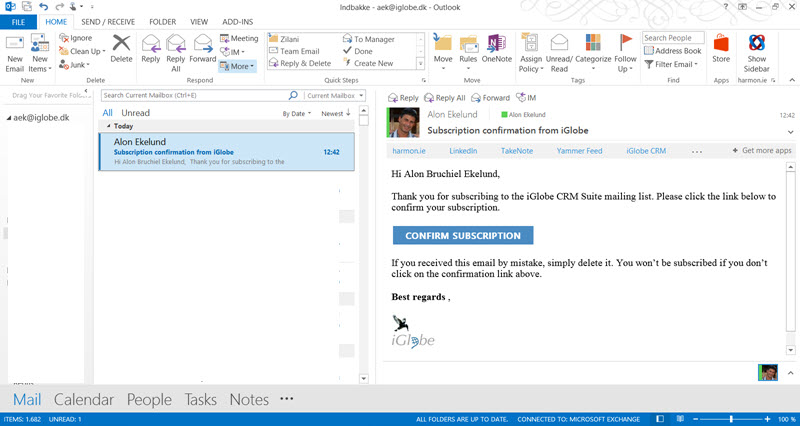Click the ribbon Reply button
Viewport: 800px width, 426px height.
point(151,49)
